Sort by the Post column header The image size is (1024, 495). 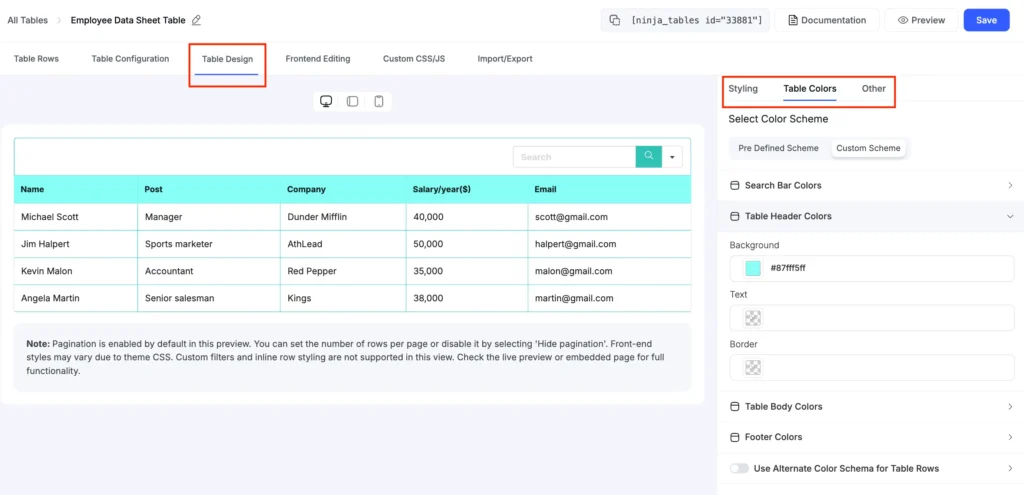(x=209, y=189)
